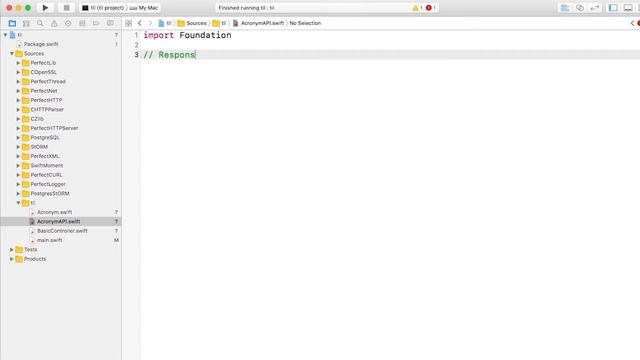The height and width of the screenshot is (360, 640).
Task: Collapse the til project root
Action: pyautogui.click(x=5, y=35)
